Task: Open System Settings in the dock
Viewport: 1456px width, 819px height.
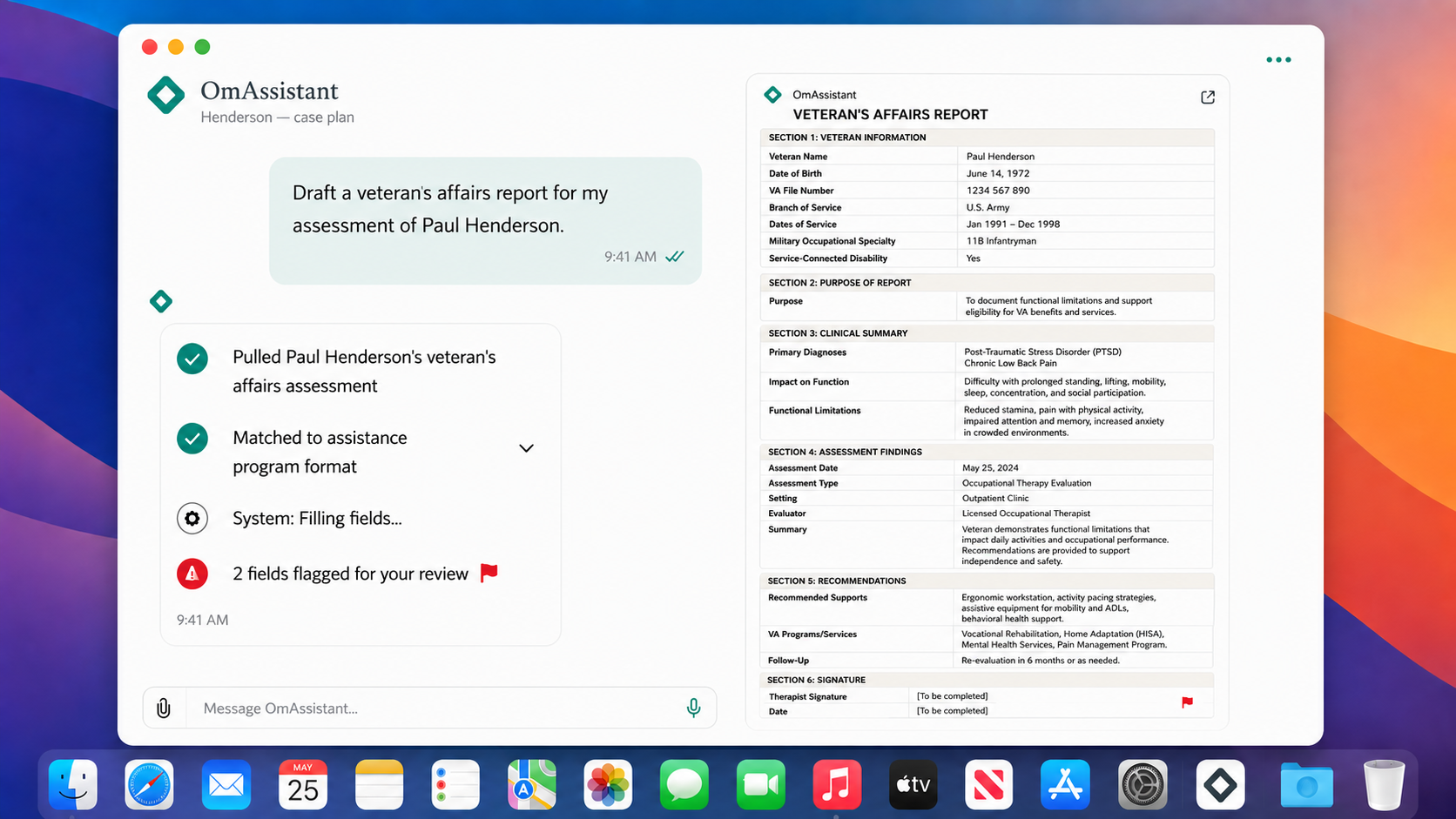Action: coord(1143,784)
